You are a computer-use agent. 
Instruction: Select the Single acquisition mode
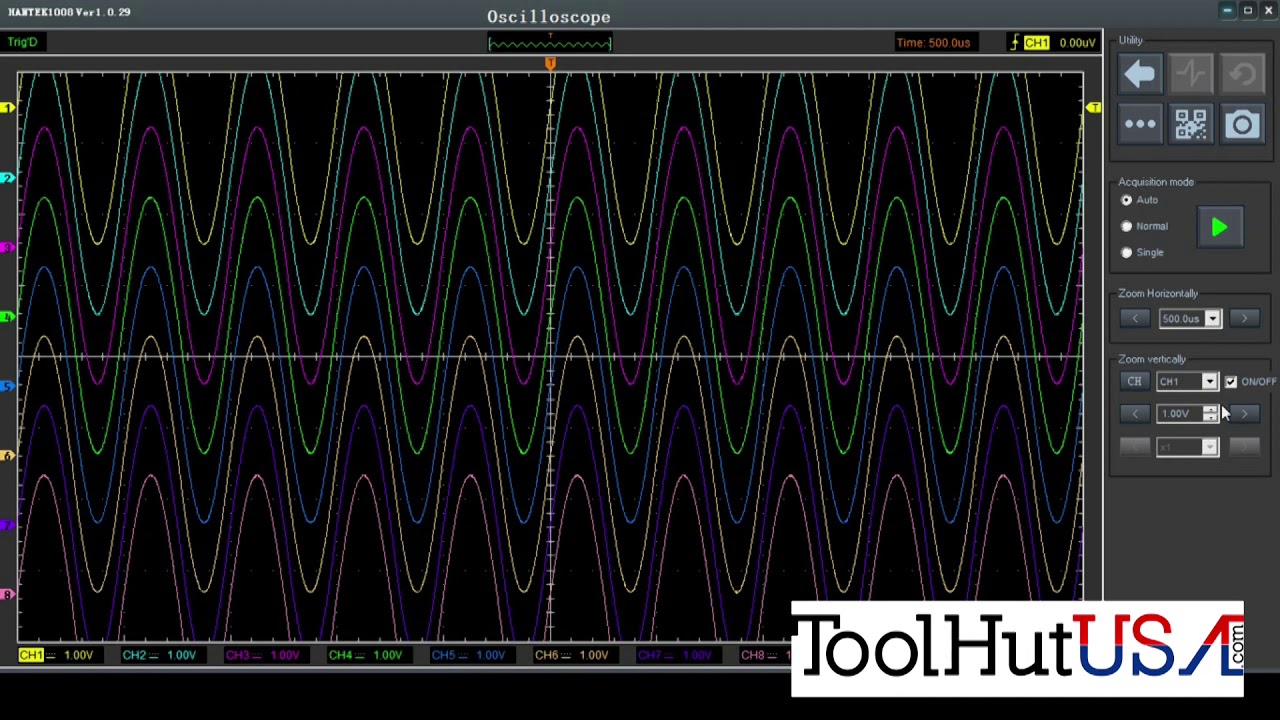(x=1127, y=252)
